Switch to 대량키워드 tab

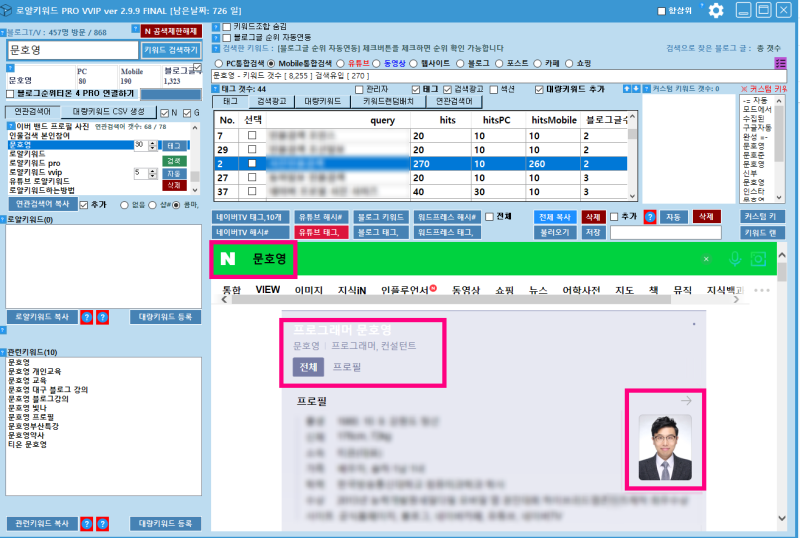pos(322,101)
